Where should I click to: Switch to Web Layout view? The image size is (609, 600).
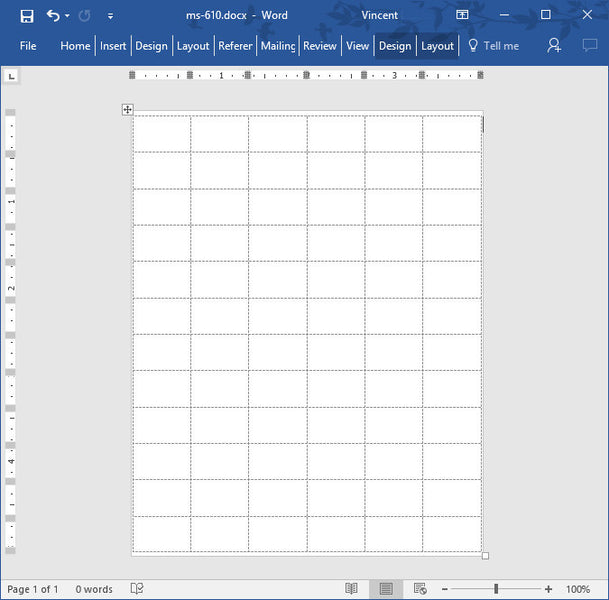click(x=420, y=589)
